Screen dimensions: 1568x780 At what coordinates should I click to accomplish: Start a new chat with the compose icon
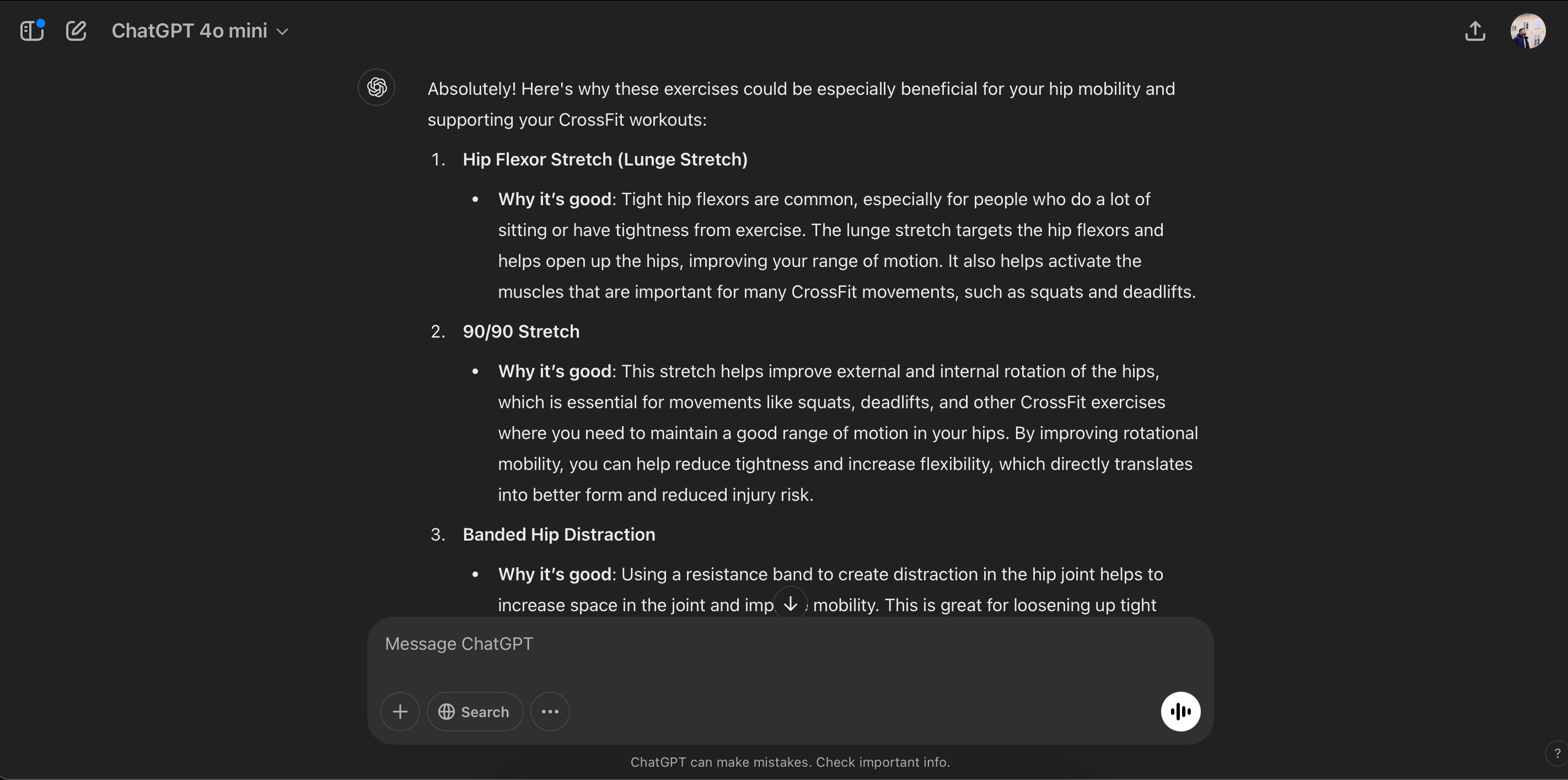point(76,30)
